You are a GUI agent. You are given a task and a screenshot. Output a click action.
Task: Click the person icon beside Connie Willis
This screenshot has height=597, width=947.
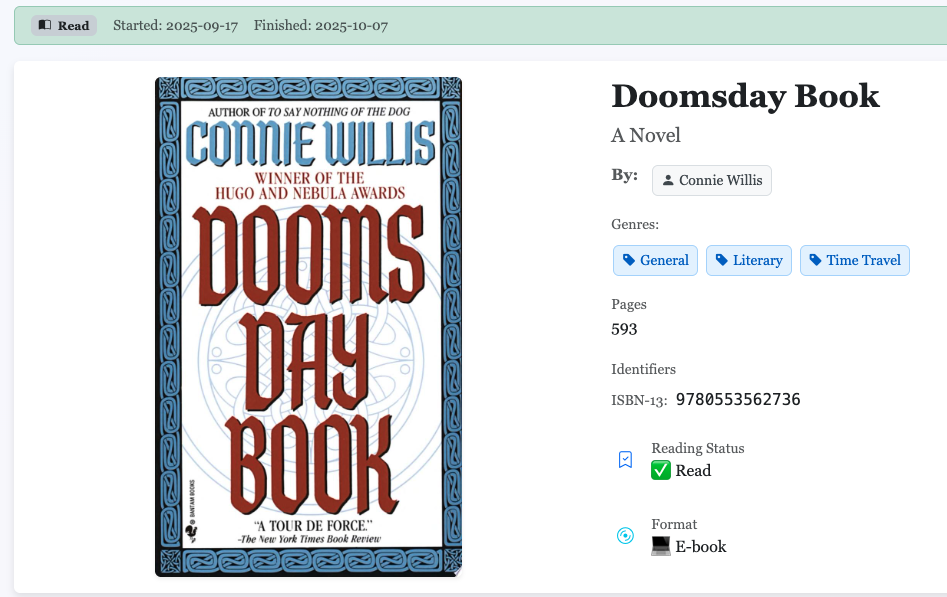[x=668, y=180]
